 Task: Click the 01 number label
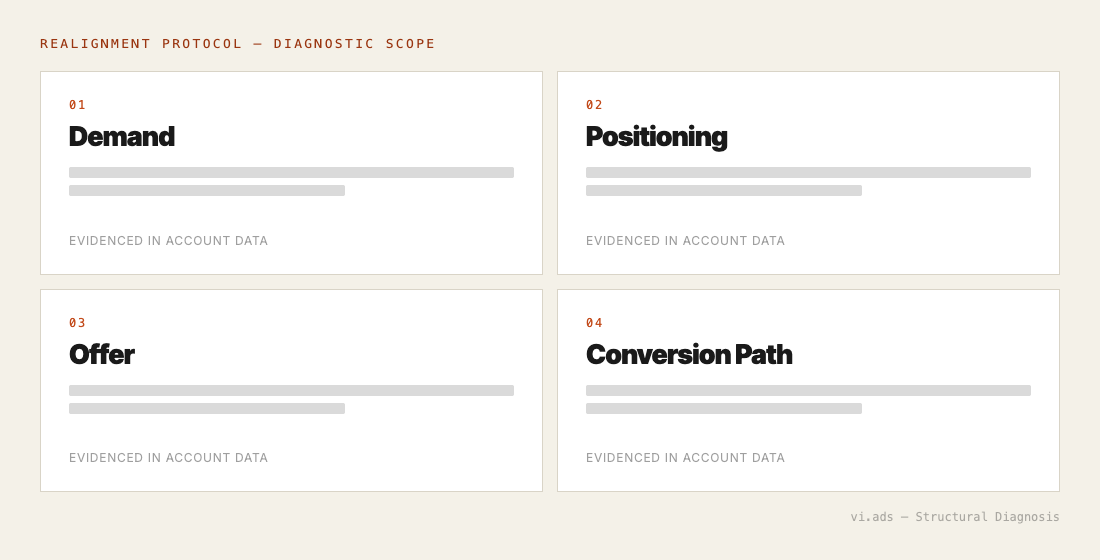click(77, 105)
